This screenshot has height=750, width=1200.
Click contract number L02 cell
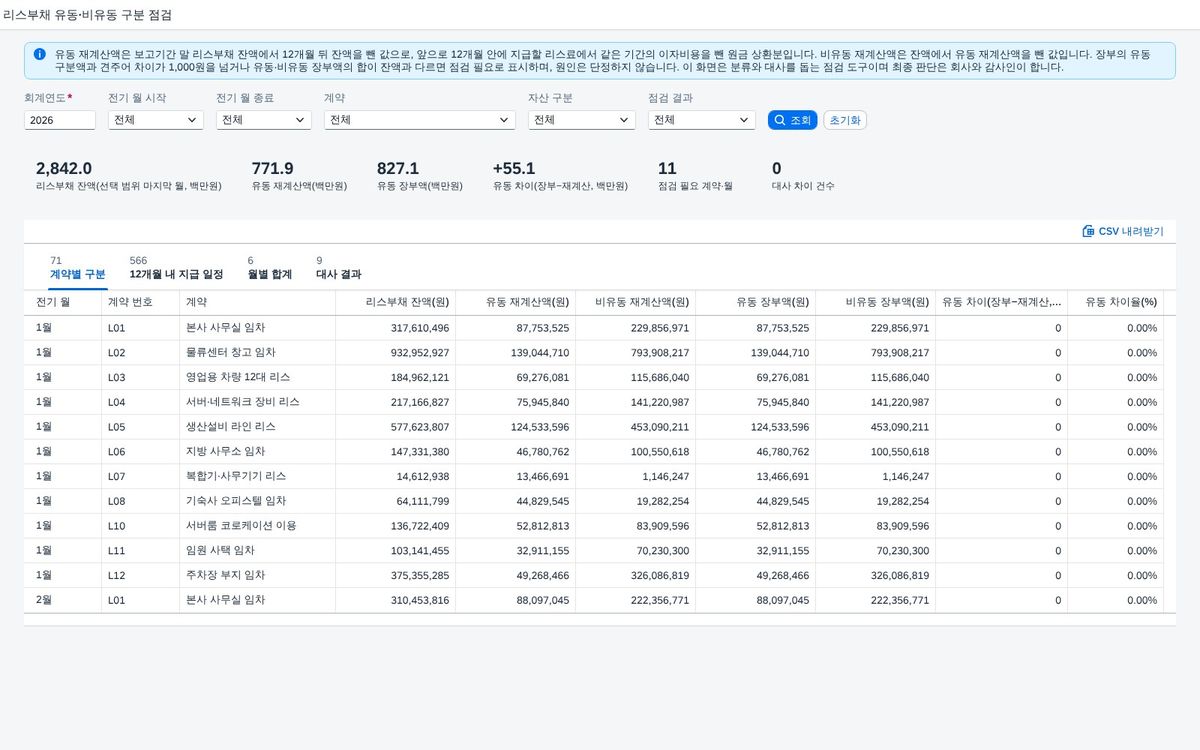140,353
